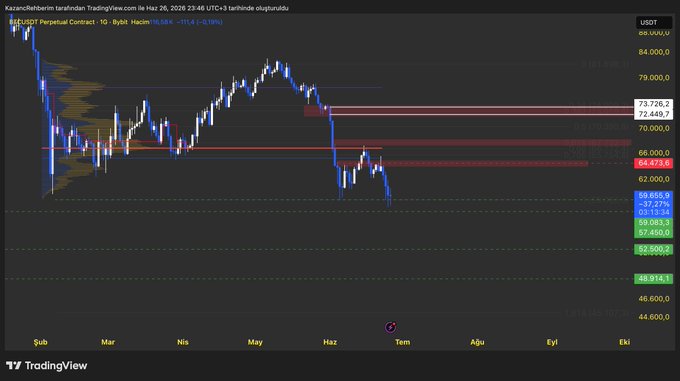Click the 84.000,0 price scale value

654,52
